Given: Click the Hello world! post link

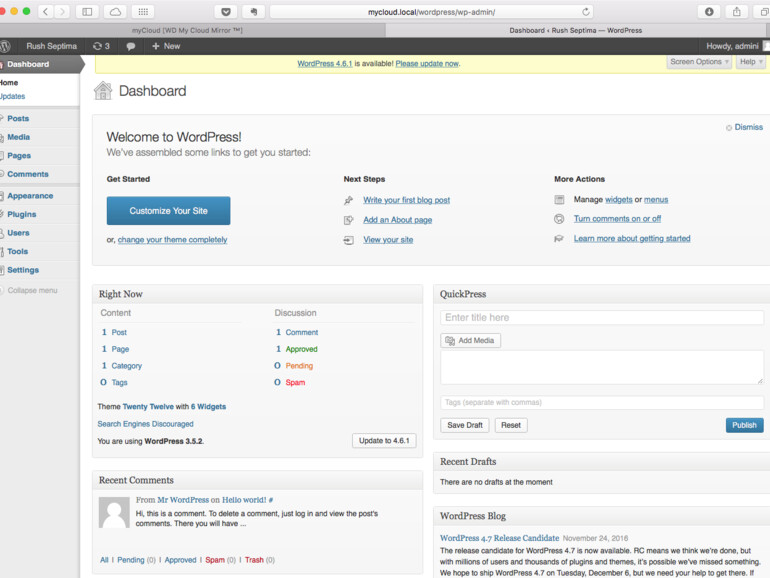Looking at the screenshot, I should pos(244,500).
